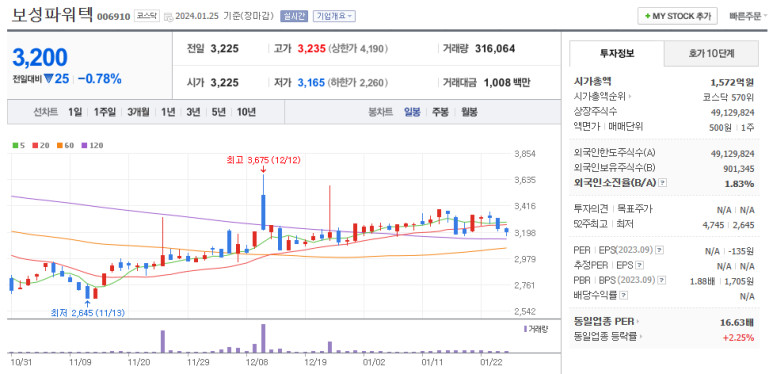Click the calendar icon beside 2024.01.25
The image size is (773, 374).
168,16
